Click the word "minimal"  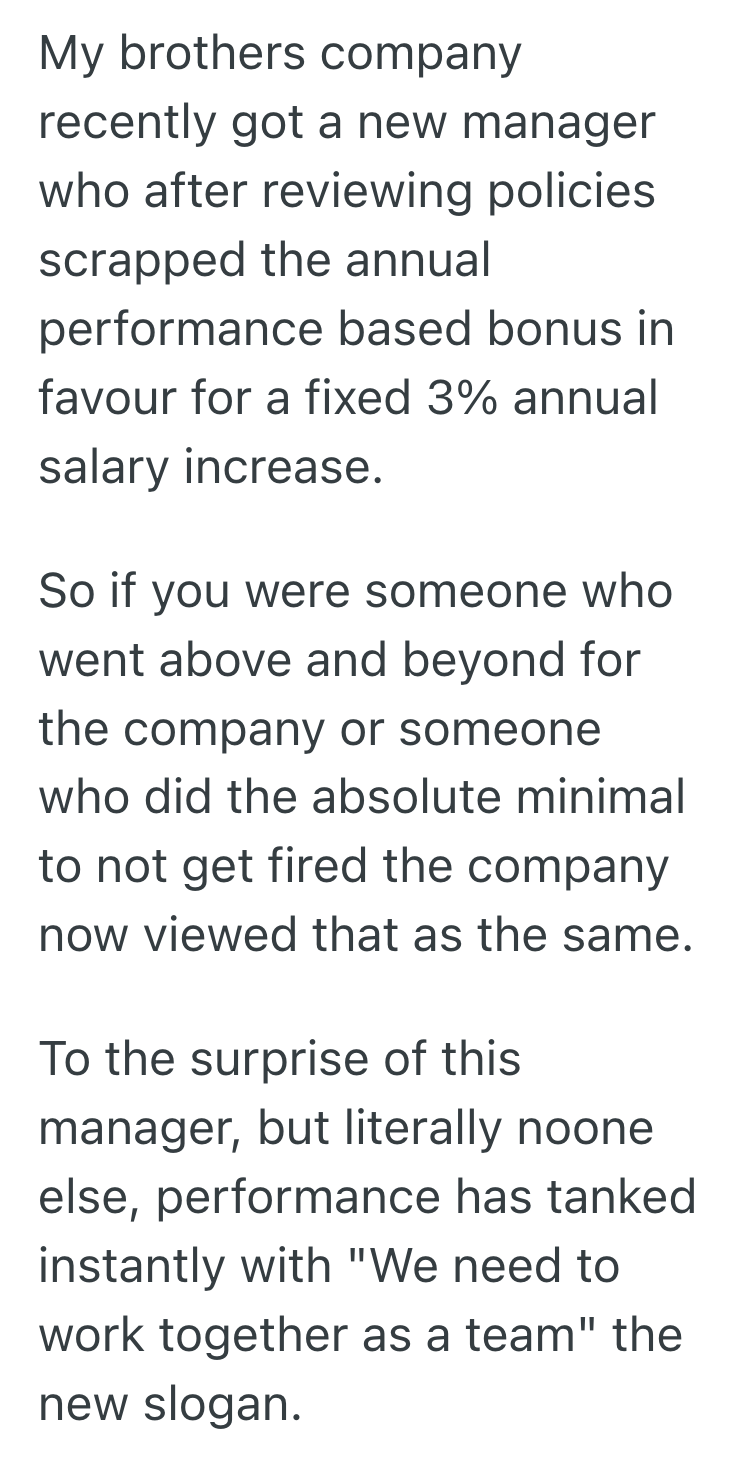[608, 798]
